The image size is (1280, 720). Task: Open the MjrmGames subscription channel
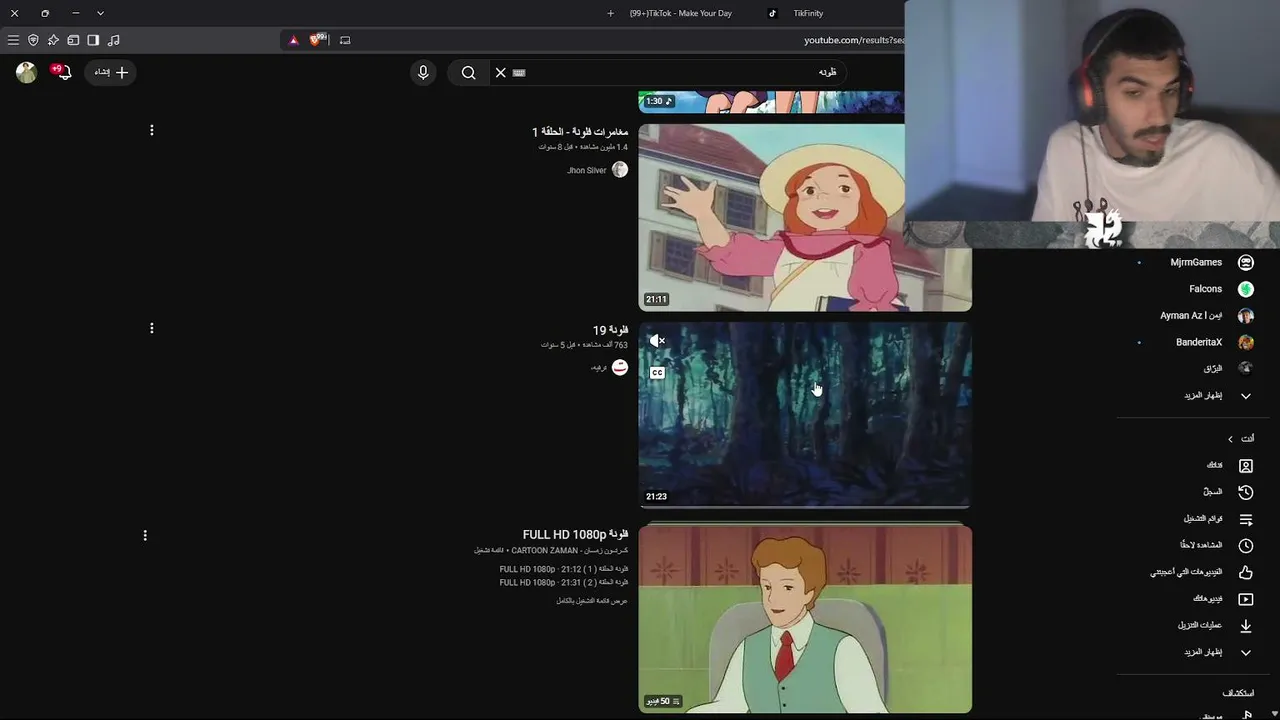(x=1196, y=262)
